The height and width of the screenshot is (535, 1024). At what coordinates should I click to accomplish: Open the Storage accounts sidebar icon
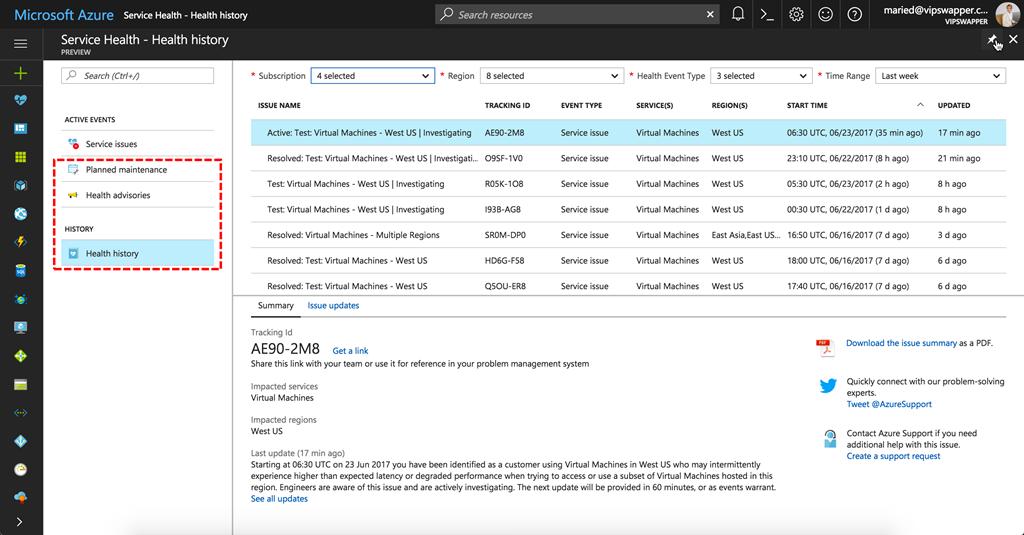20,385
